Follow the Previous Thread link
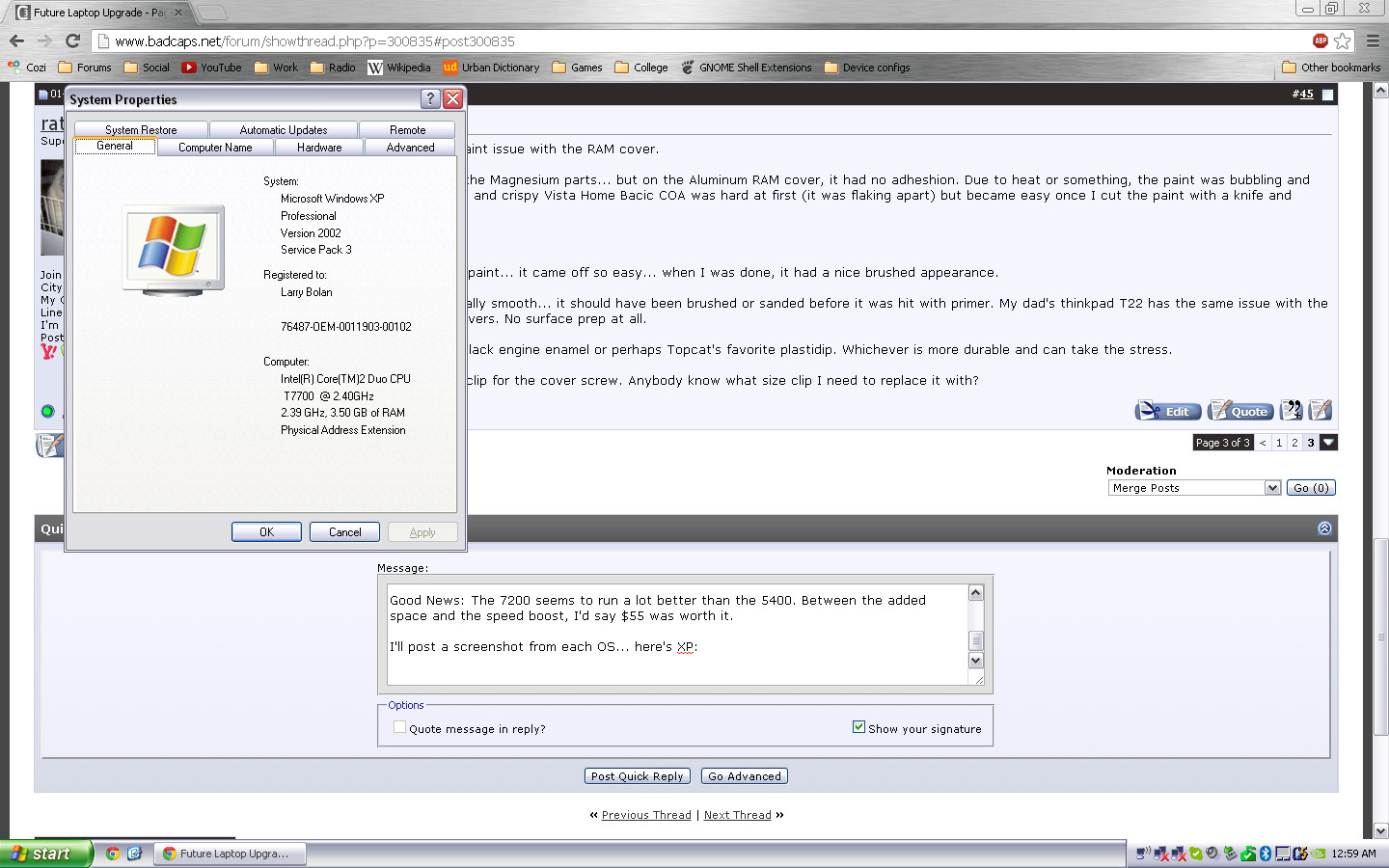The width and height of the screenshot is (1389, 868). [x=646, y=815]
